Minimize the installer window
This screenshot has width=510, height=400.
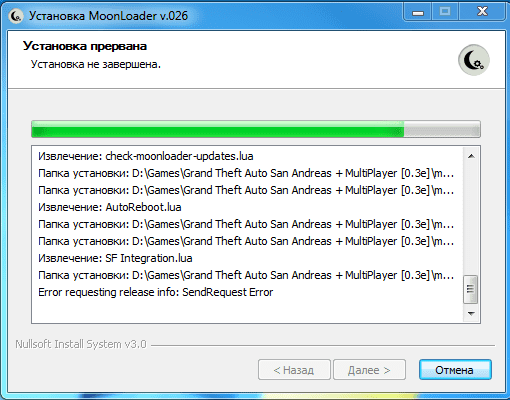418,13
